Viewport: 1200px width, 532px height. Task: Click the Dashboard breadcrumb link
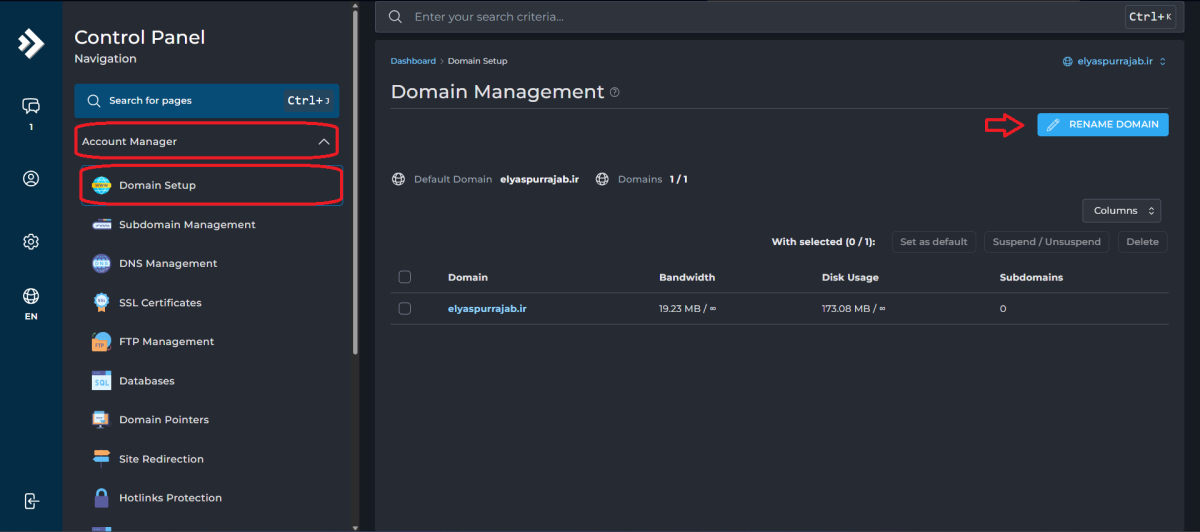coord(413,61)
